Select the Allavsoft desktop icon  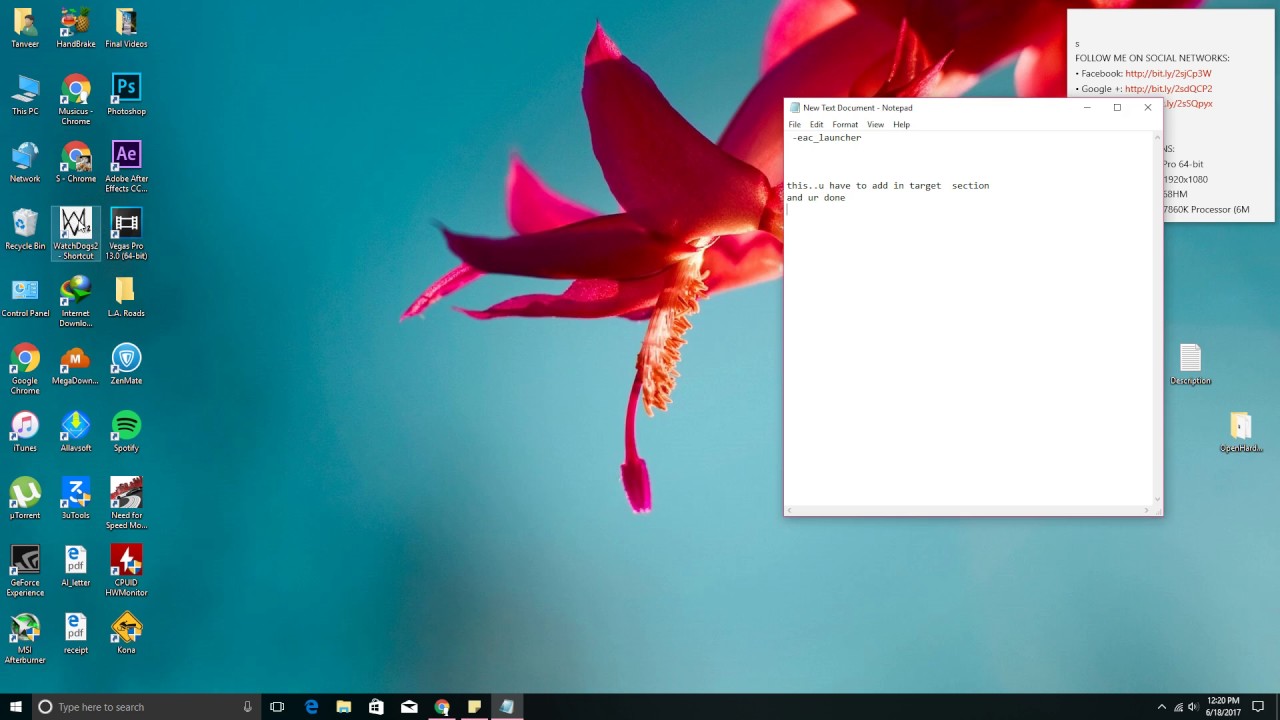pyautogui.click(x=76, y=431)
